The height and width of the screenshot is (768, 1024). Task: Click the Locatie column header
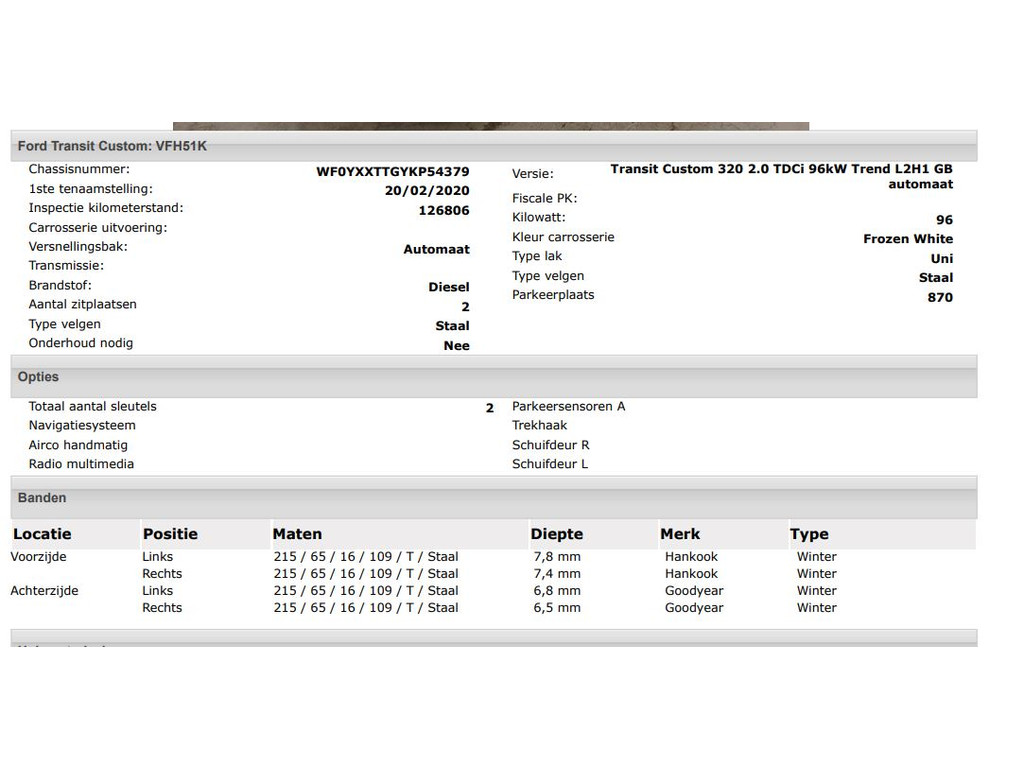42,534
